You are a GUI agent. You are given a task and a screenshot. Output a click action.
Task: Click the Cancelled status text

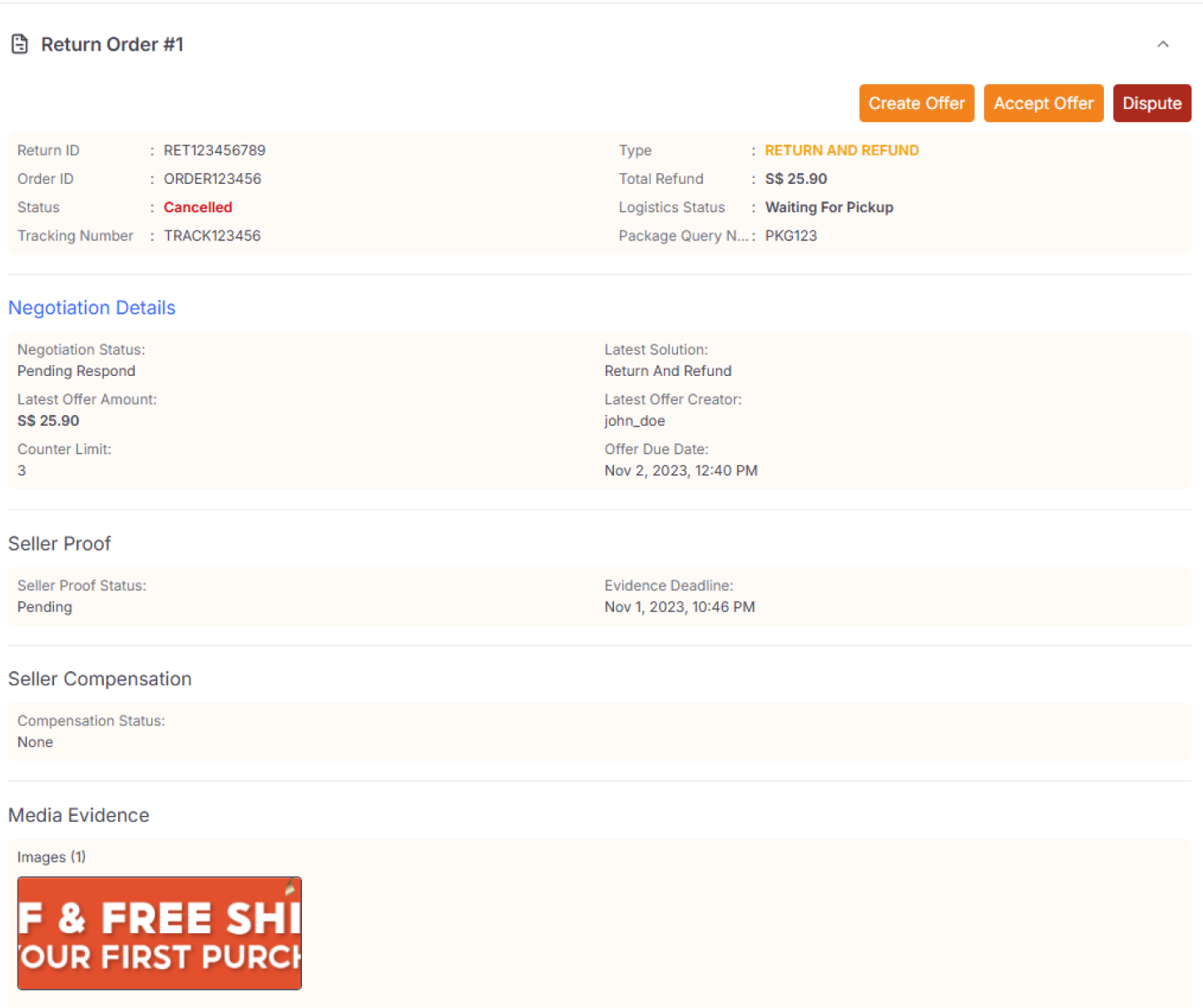click(197, 207)
